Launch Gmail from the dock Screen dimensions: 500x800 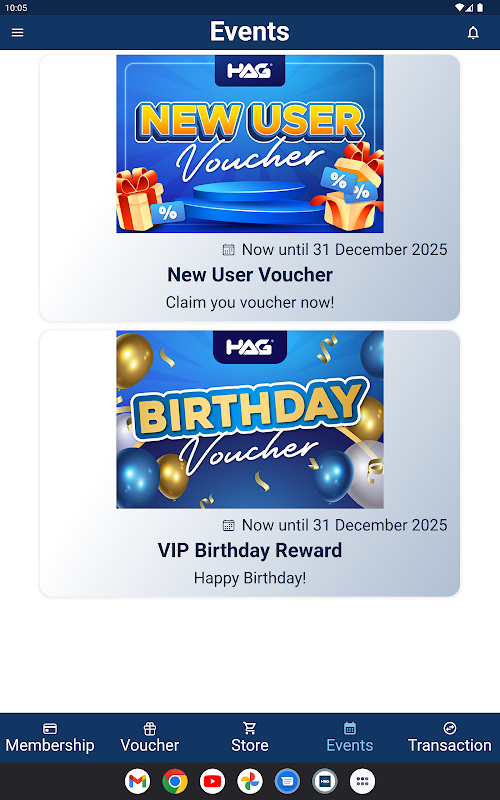click(x=137, y=781)
